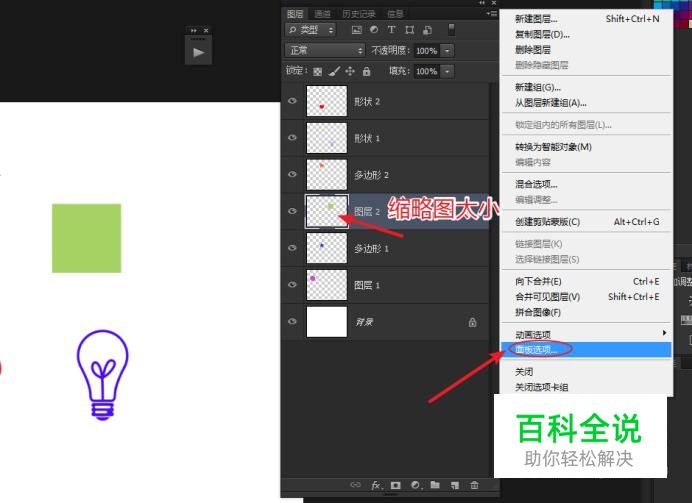Image resolution: width=692 pixels, height=503 pixels.
Task: Choose 创建剪贴蒙版(C)
Action: point(586,222)
